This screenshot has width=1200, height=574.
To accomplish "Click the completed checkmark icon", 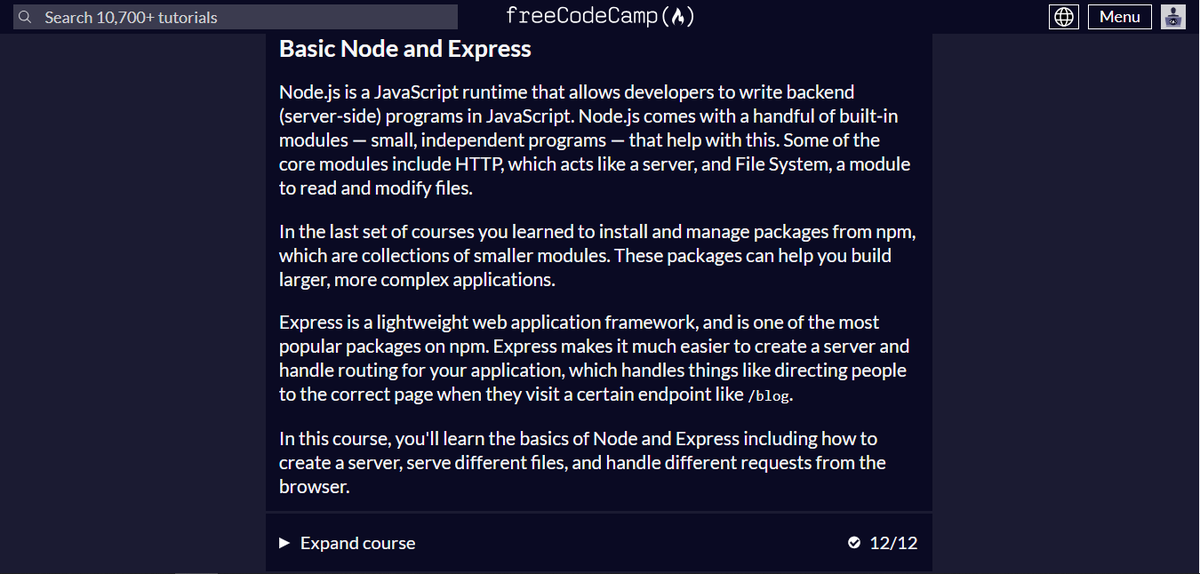I will 853,543.
